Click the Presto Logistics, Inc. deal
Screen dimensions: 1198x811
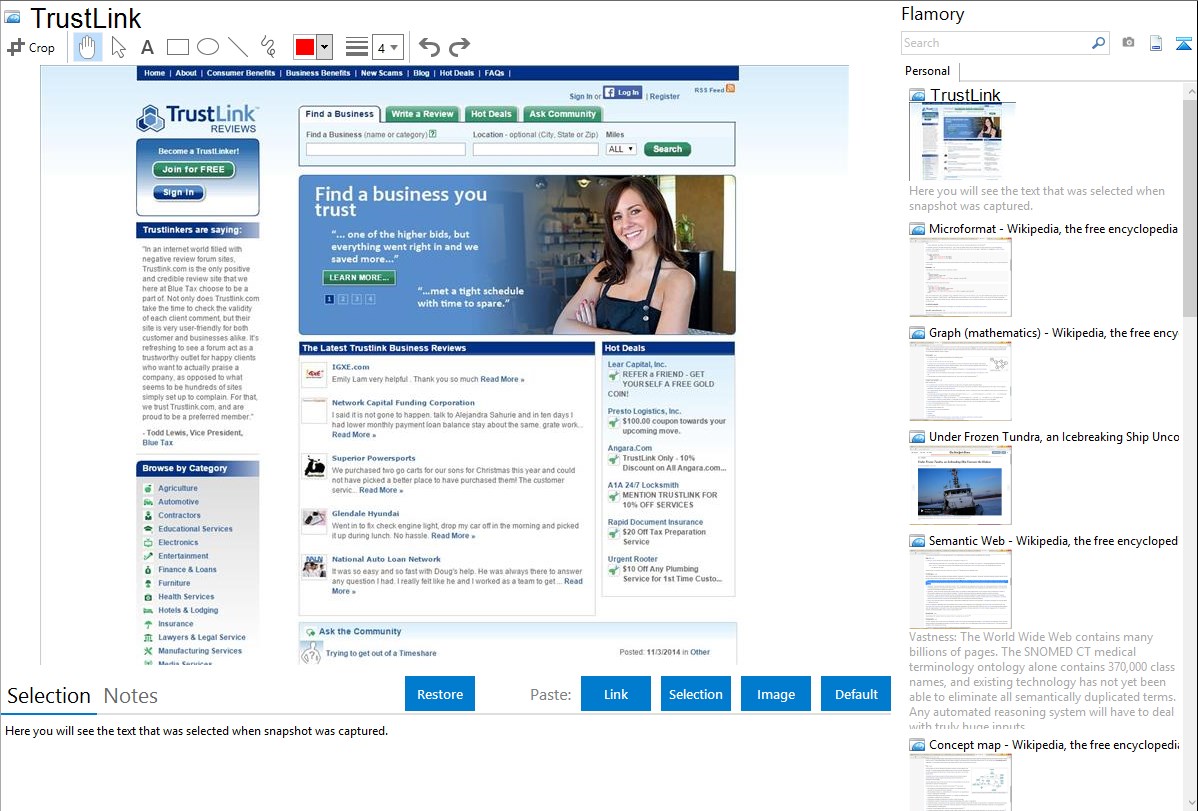[644, 411]
